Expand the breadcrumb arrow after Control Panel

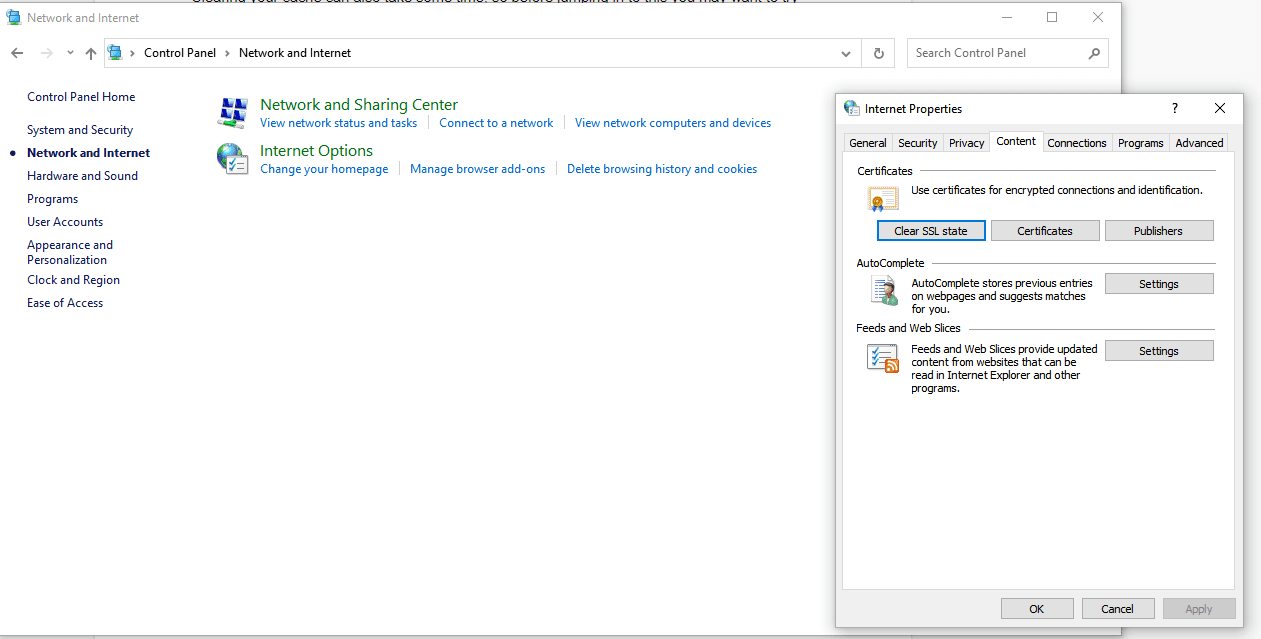(225, 52)
